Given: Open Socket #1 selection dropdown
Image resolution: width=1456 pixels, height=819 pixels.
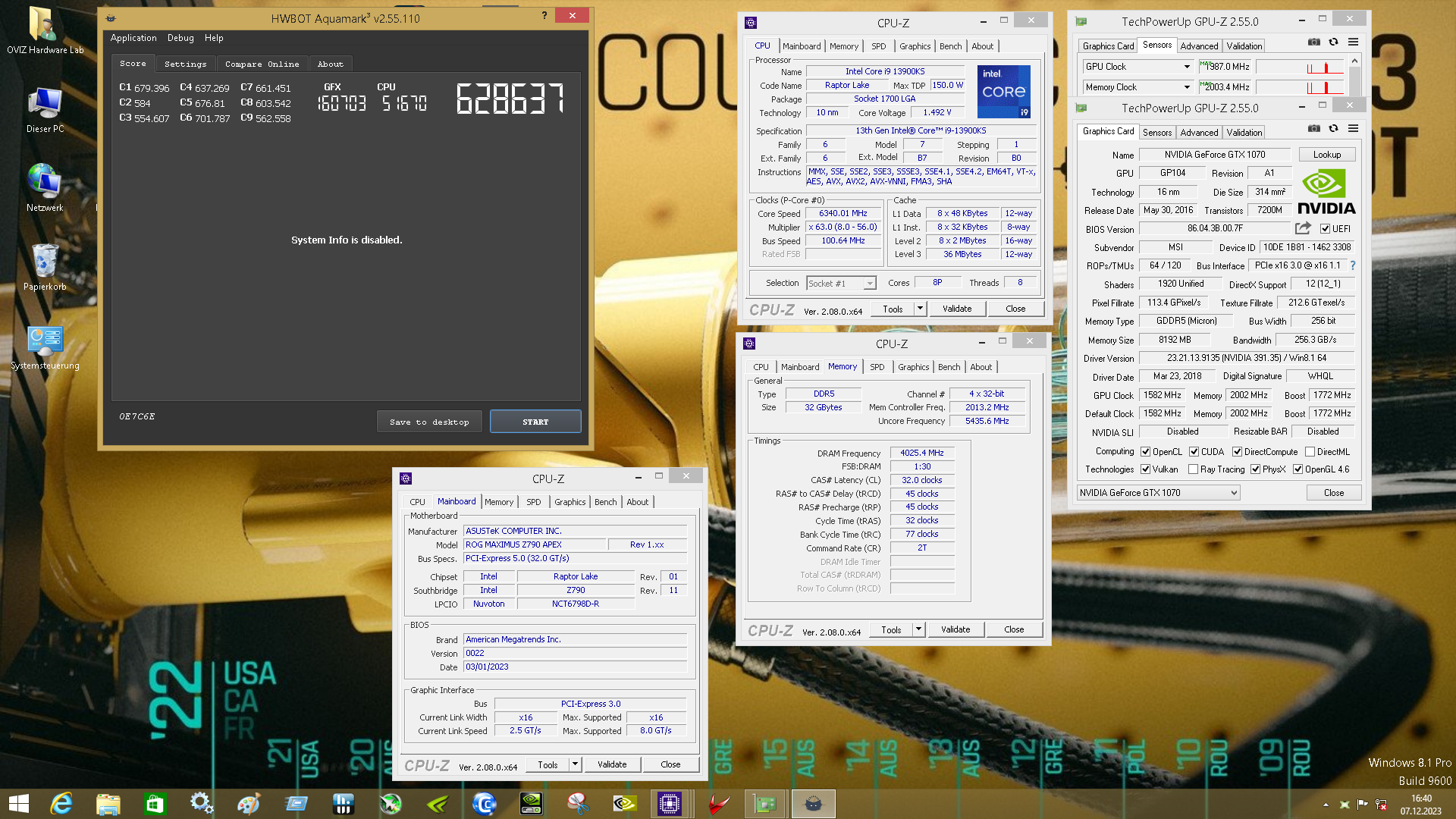Looking at the screenshot, I should (x=841, y=284).
